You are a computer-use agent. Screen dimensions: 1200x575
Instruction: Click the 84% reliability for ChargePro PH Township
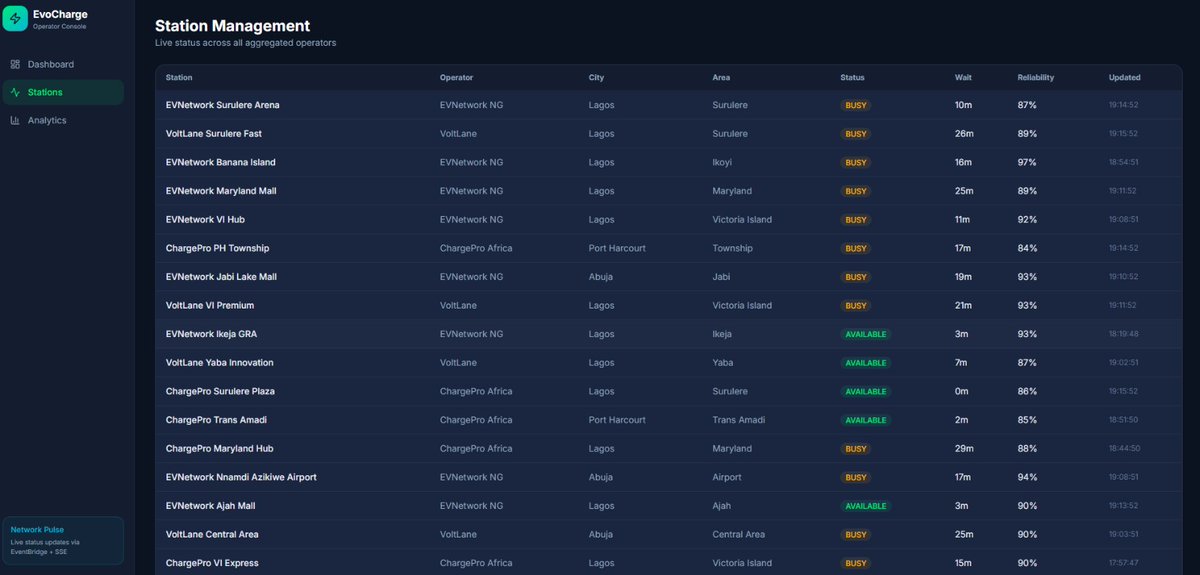[1027, 248]
